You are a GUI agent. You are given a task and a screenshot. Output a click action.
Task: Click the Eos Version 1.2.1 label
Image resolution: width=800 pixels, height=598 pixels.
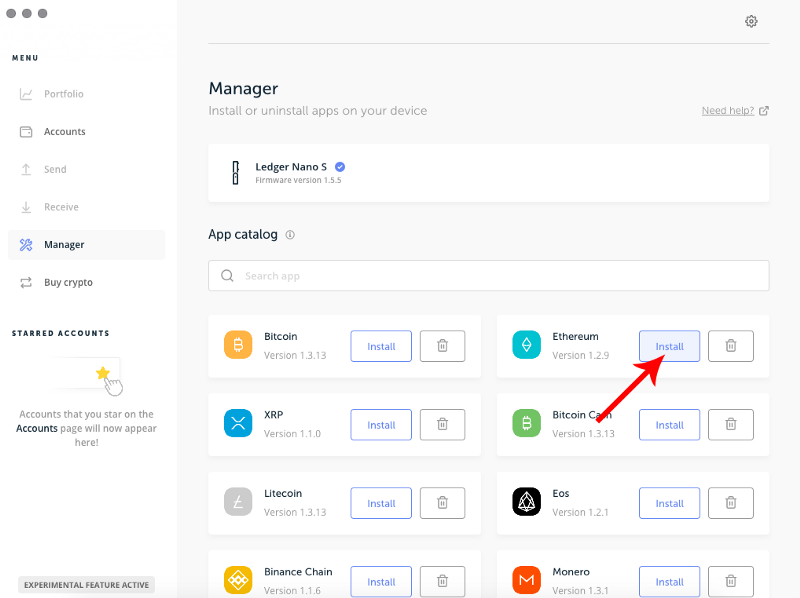click(x=580, y=512)
